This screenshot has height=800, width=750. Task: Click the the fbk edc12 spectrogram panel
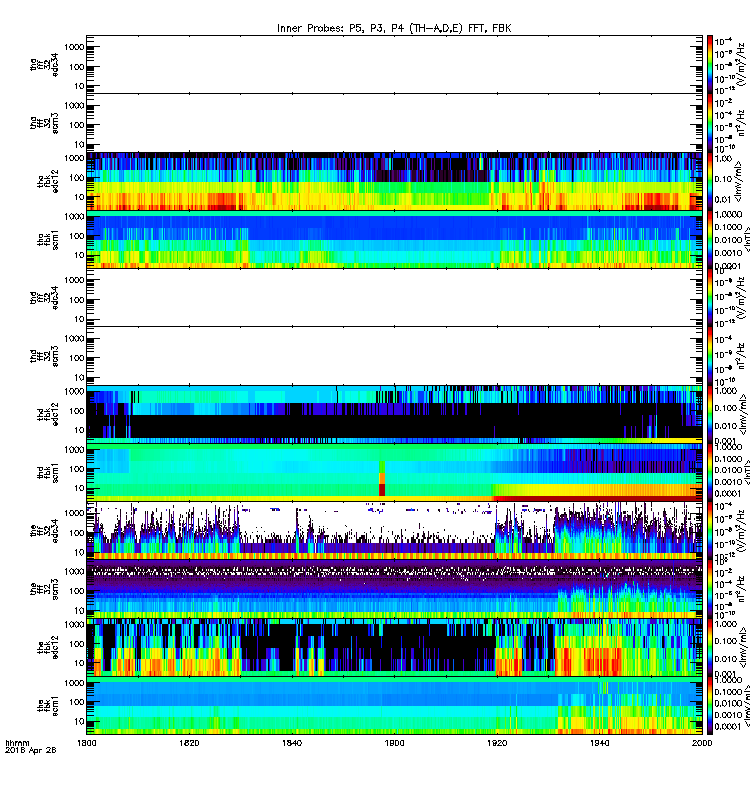click(394, 648)
